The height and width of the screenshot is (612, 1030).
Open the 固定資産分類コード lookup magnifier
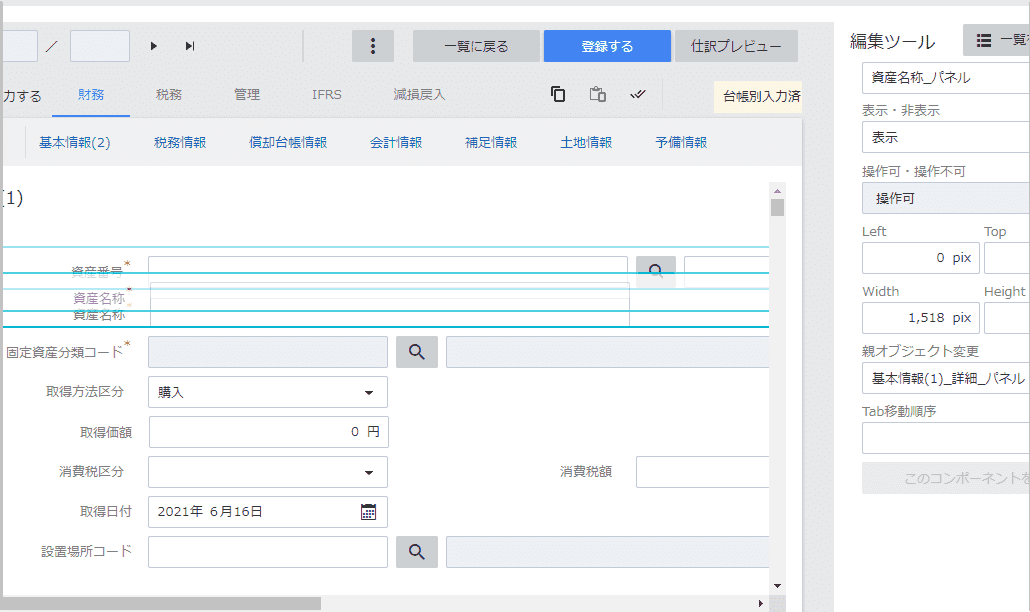[x=416, y=351]
